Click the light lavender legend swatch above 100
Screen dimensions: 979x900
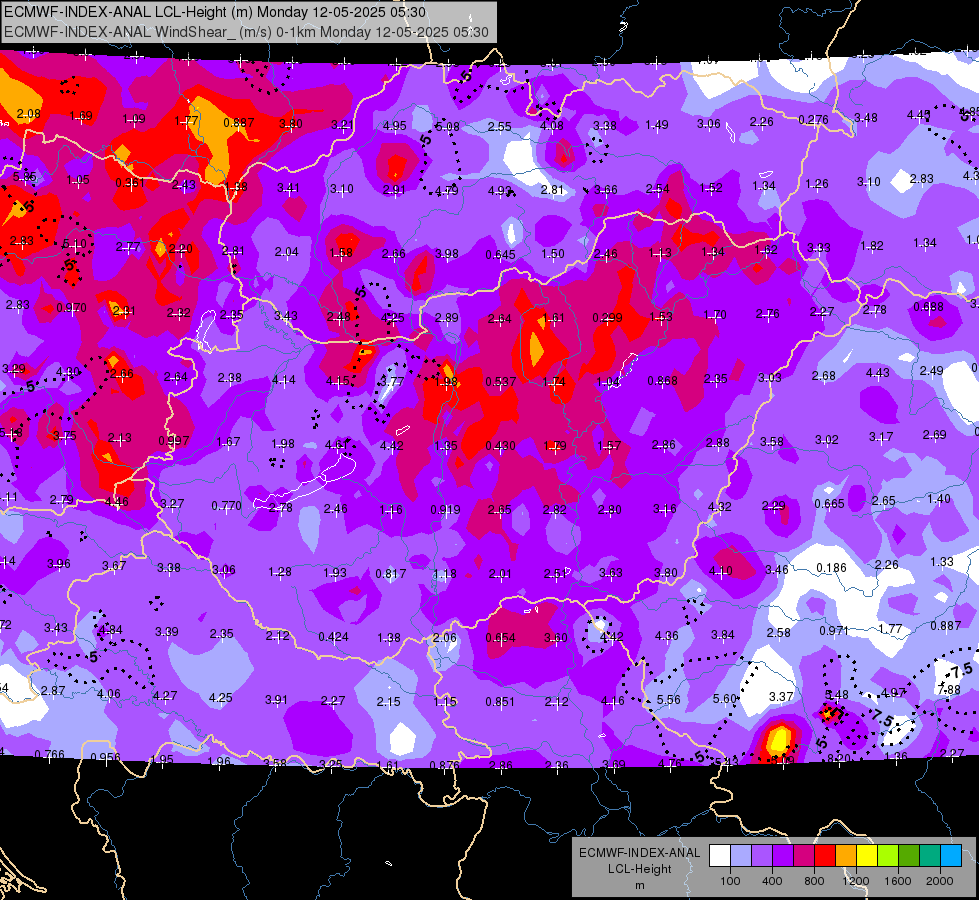[740, 855]
